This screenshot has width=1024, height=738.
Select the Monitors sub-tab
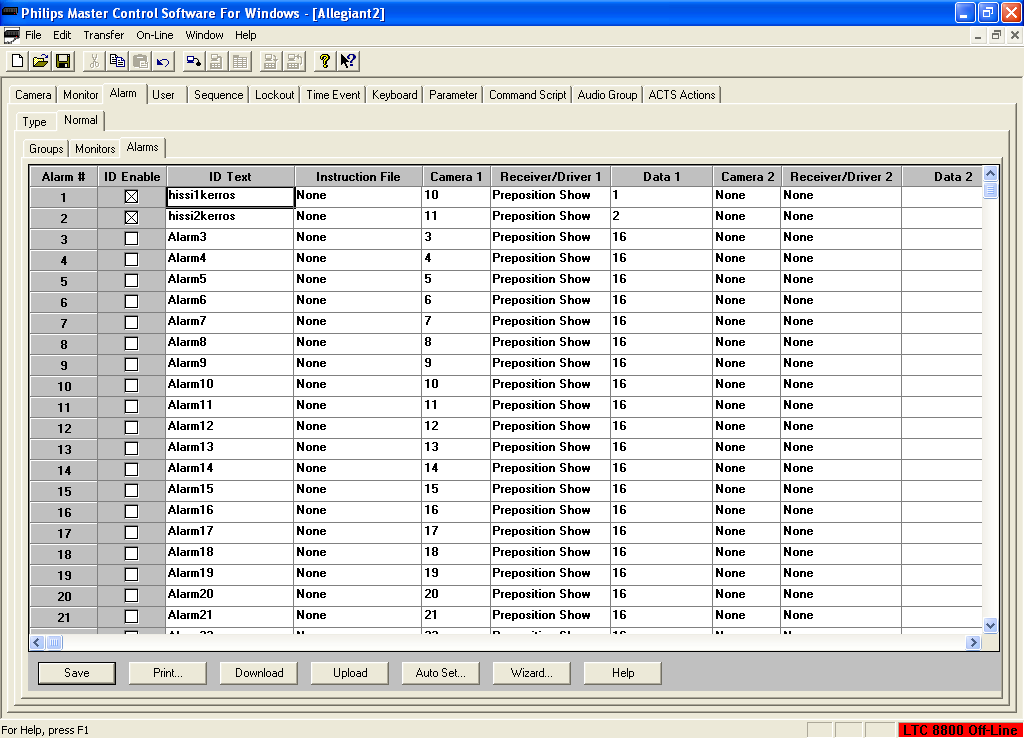[x=95, y=149]
